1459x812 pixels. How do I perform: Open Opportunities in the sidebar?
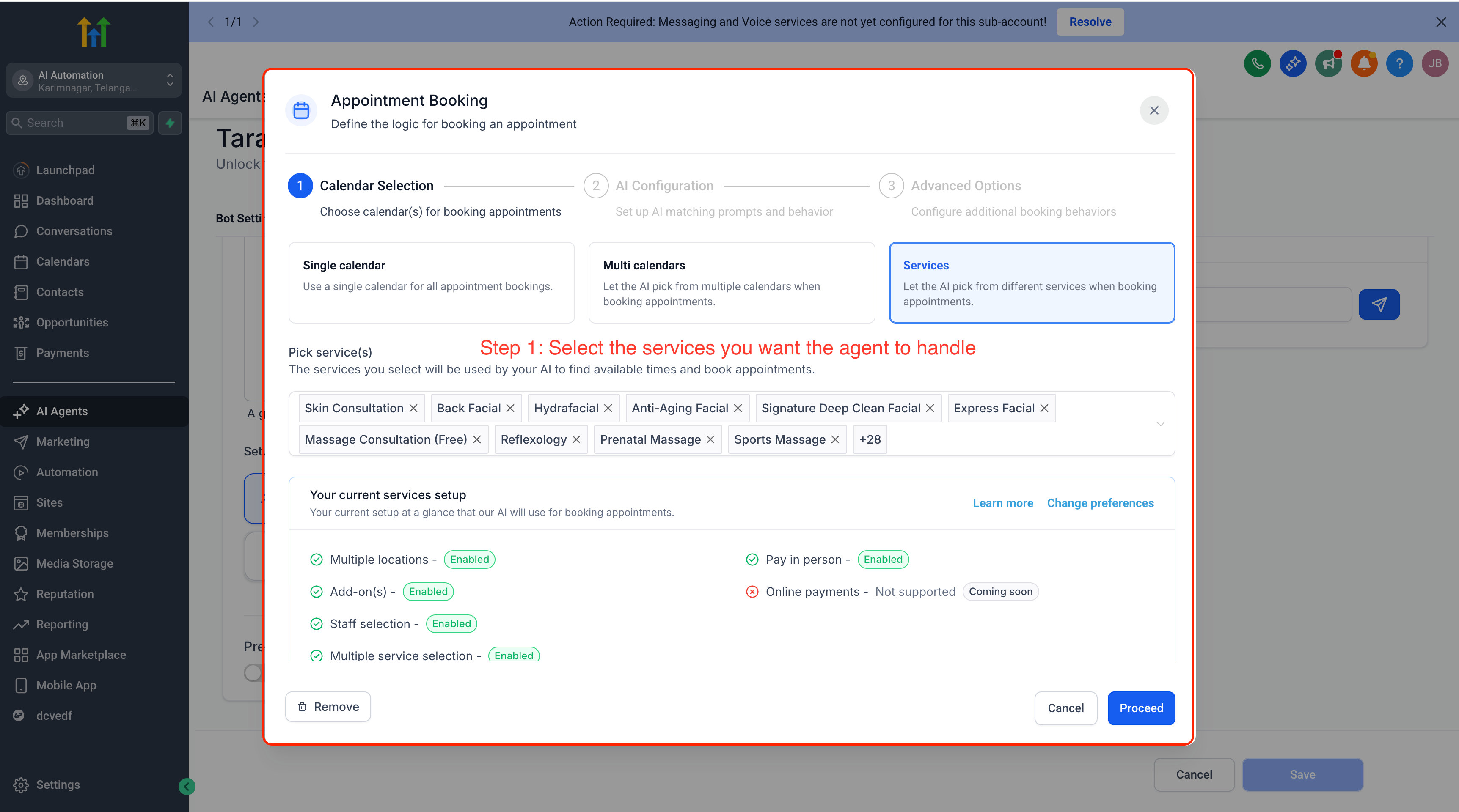[94, 322]
